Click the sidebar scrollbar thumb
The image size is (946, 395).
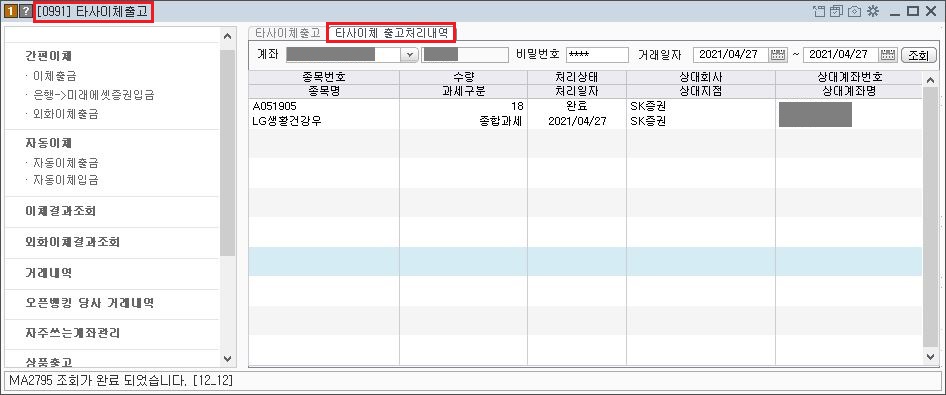coord(227,153)
